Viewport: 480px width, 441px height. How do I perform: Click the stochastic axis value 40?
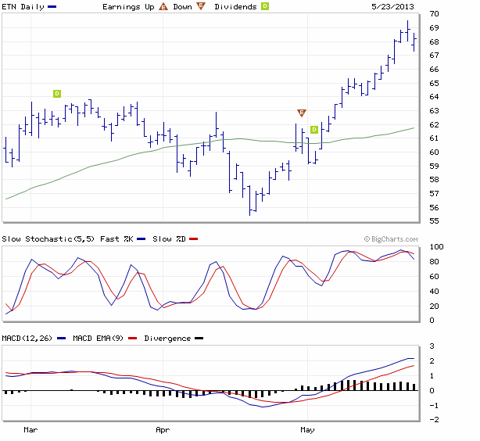coord(434,291)
